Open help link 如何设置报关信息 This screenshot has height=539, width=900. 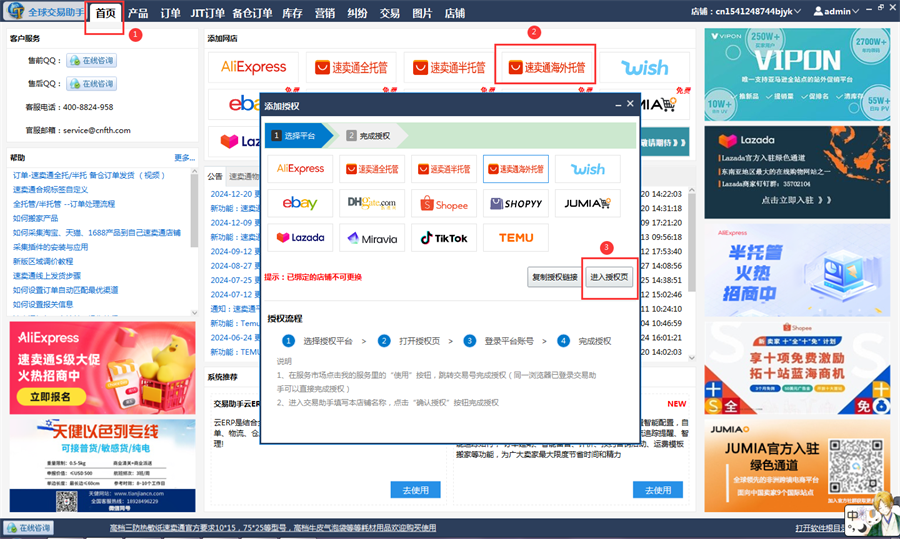[43, 304]
